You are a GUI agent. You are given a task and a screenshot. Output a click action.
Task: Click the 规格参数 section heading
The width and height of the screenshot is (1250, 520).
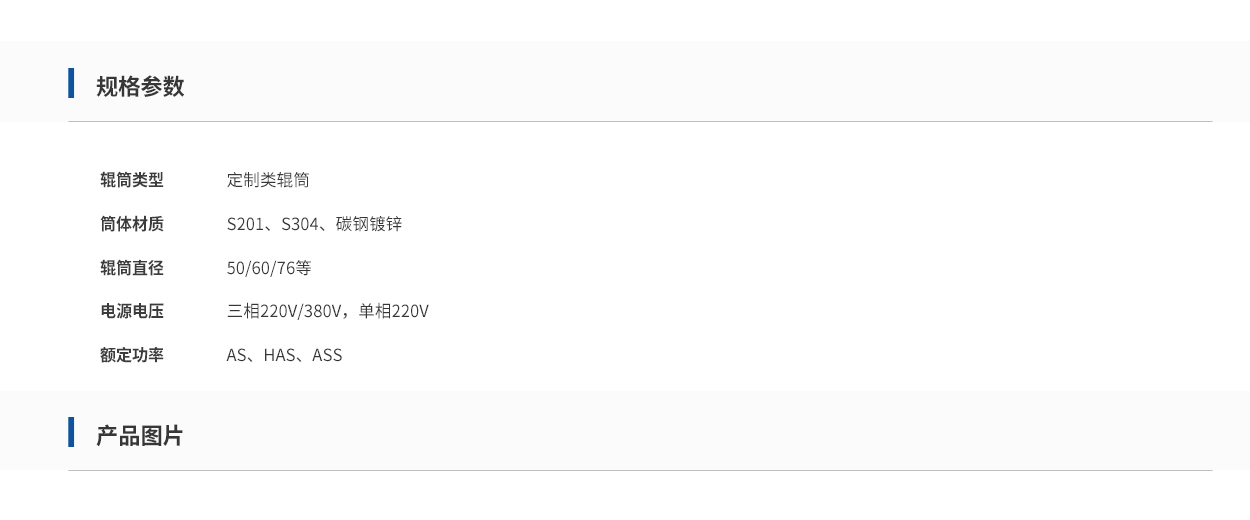click(x=140, y=86)
